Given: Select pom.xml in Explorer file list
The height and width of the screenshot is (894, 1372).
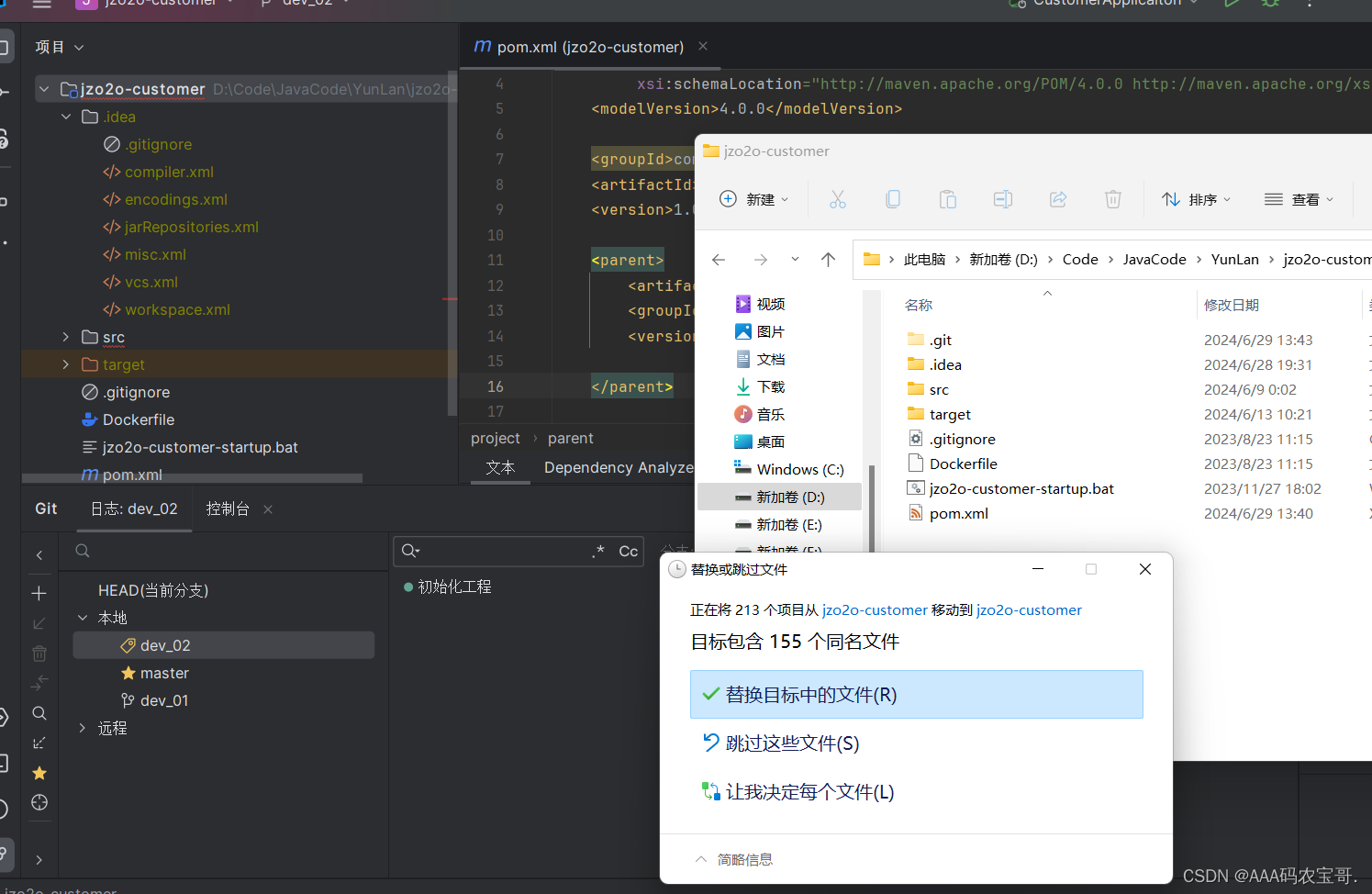Looking at the screenshot, I should pos(958,513).
